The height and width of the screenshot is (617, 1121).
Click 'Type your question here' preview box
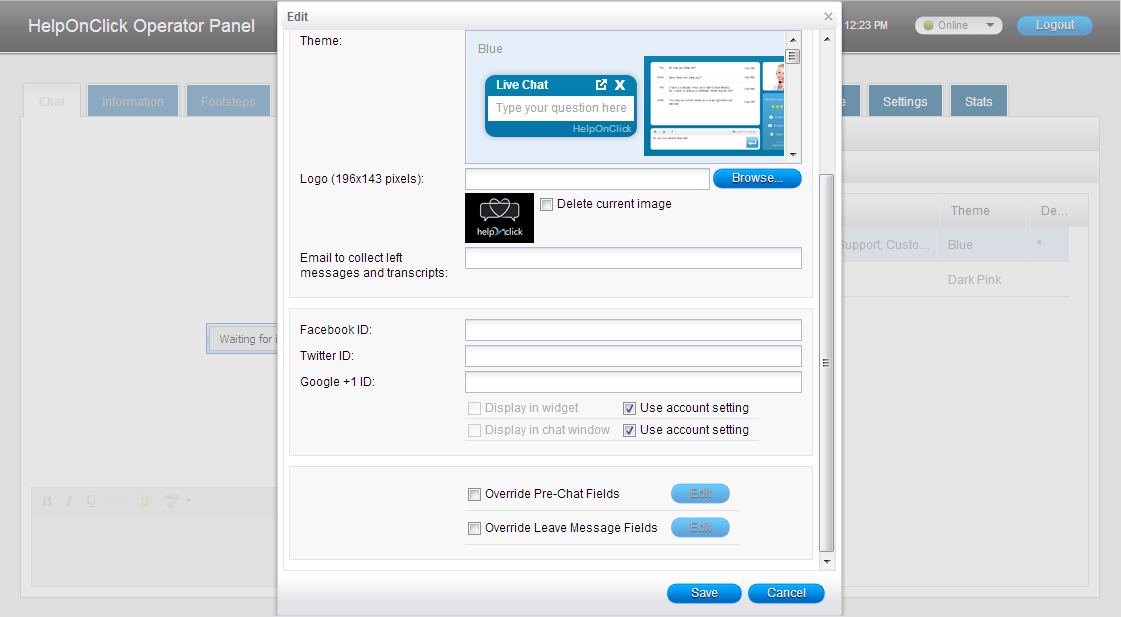click(x=561, y=108)
